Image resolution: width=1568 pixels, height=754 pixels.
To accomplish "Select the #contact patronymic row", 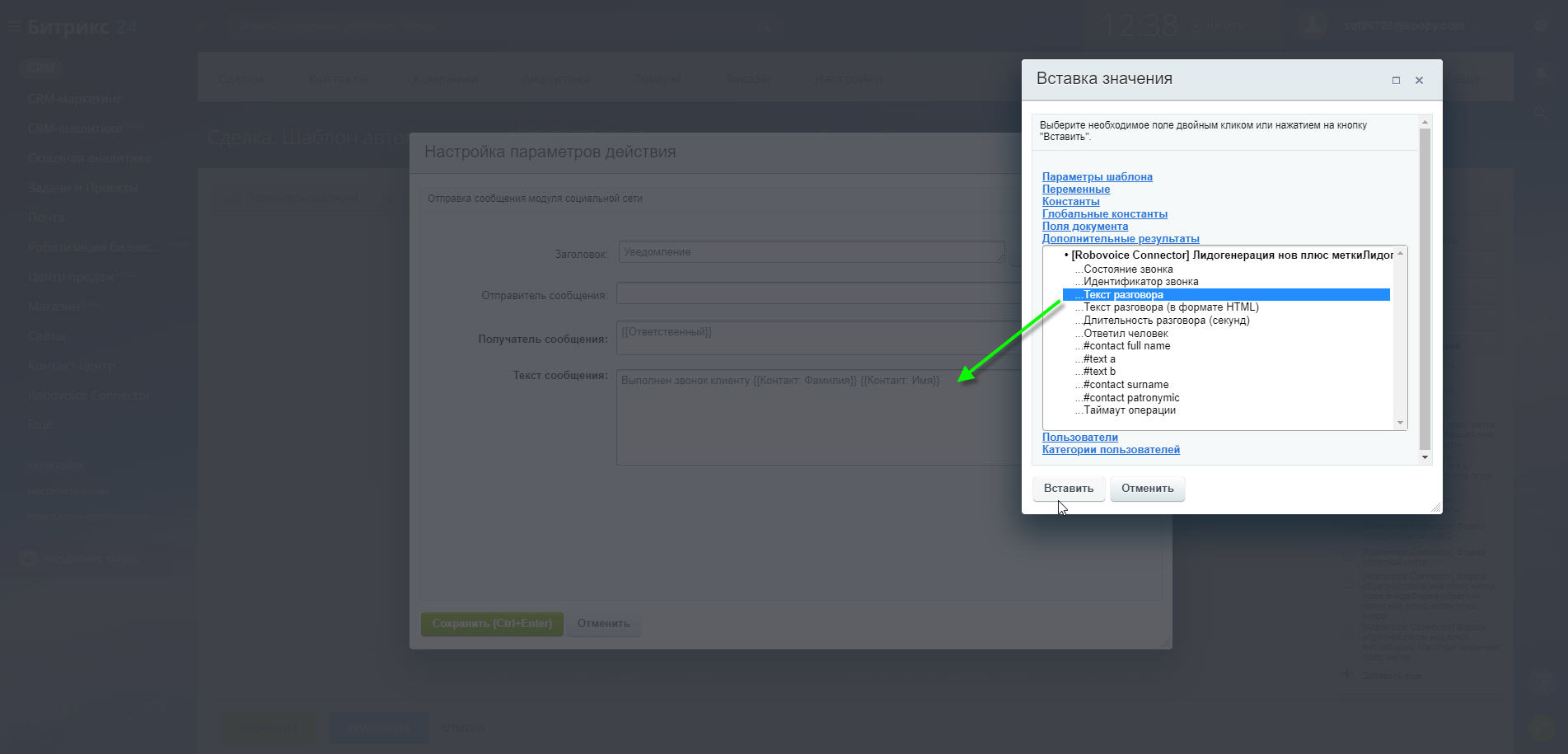I will point(1226,397).
